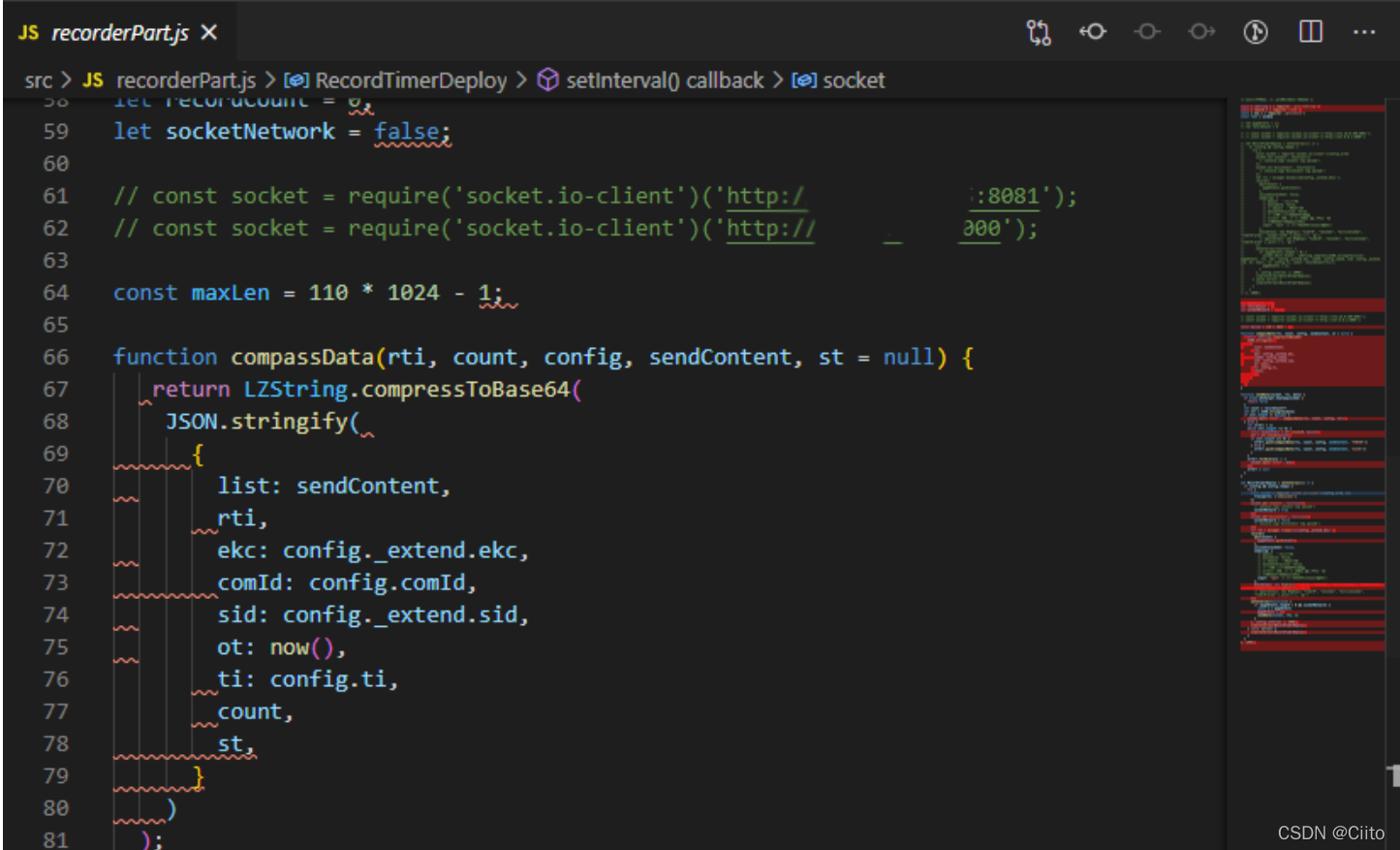1400x850 pixels.
Task: Click 'maxLen' constant on line 64
Action: pyautogui.click(x=231, y=293)
